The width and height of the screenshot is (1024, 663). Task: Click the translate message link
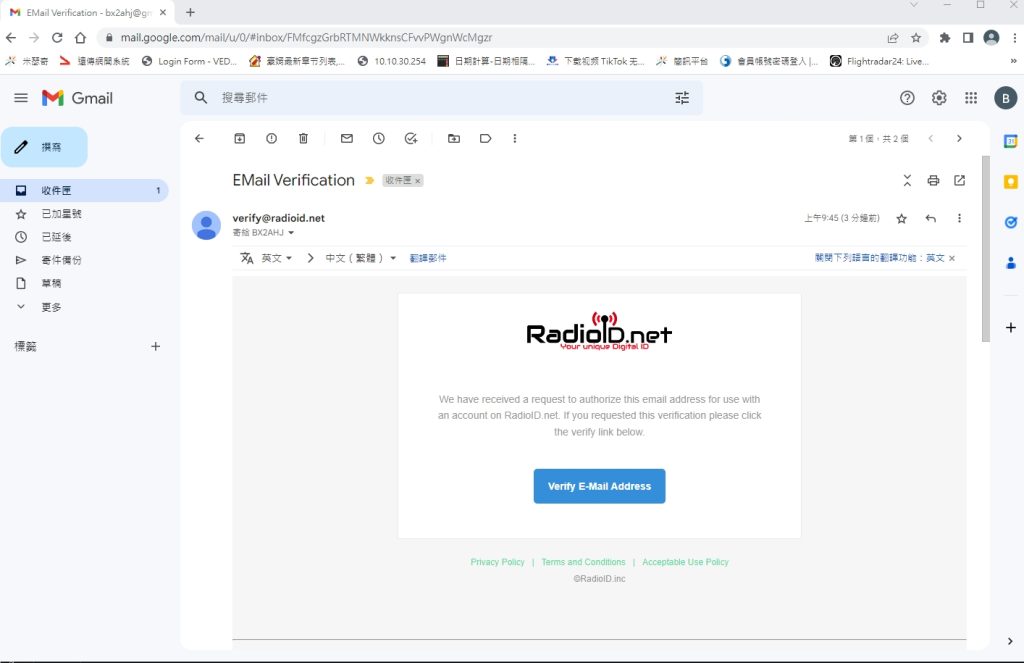pos(428,258)
